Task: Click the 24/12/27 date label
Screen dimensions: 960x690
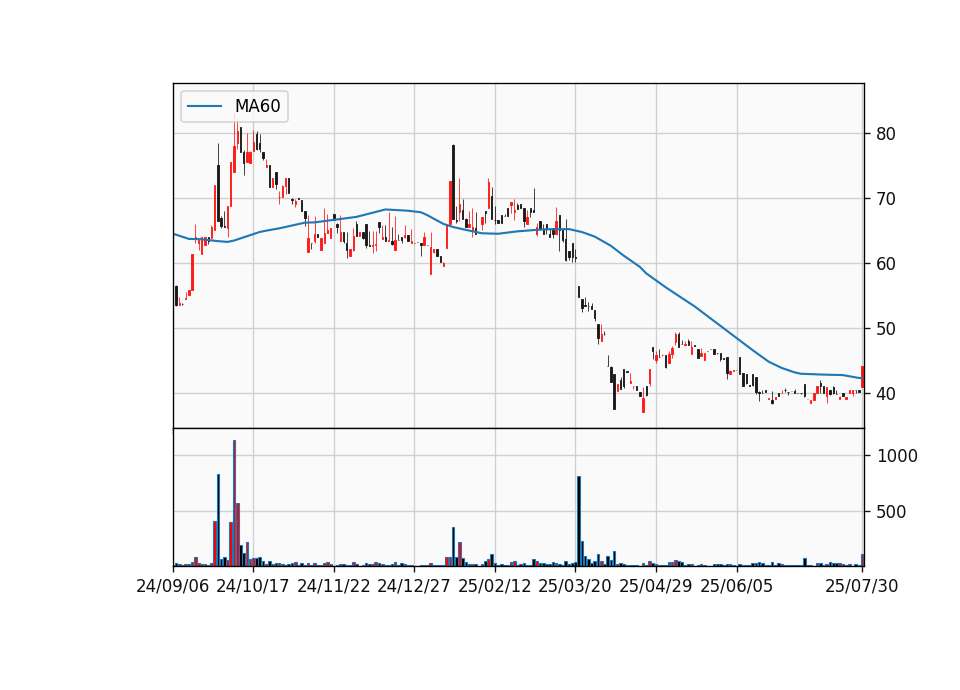Action: tap(414, 586)
